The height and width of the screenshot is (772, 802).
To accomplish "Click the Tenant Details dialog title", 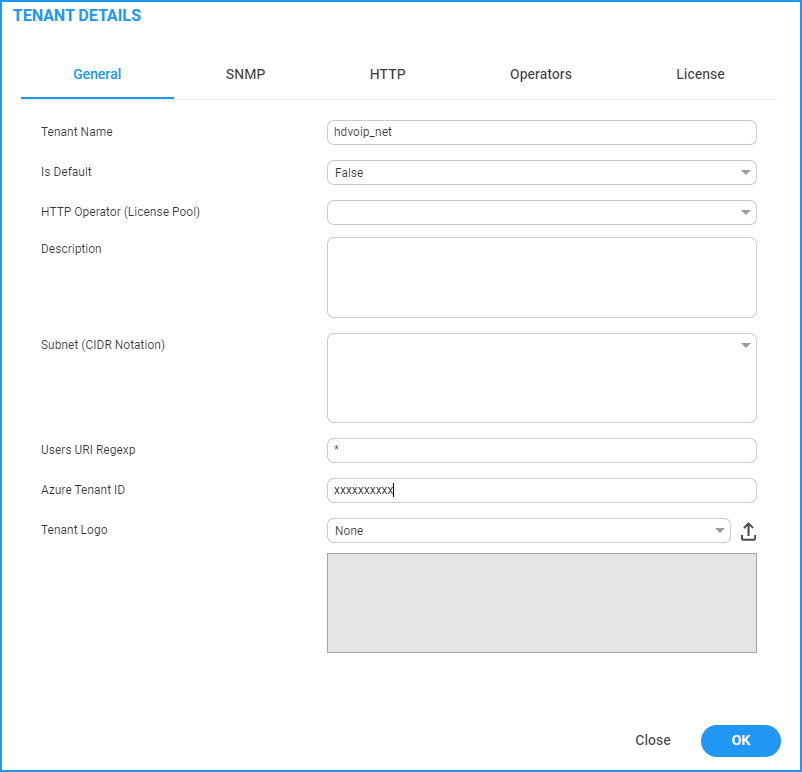I will pyautogui.click(x=77, y=16).
